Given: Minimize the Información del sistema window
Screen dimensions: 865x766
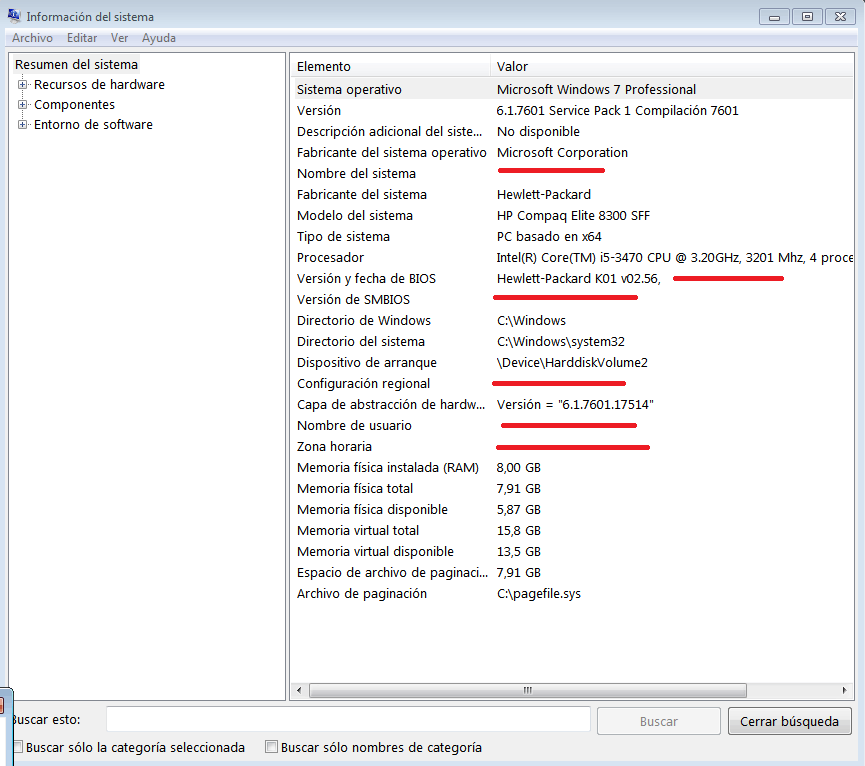Looking at the screenshot, I should pyautogui.click(x=774, y=17).
